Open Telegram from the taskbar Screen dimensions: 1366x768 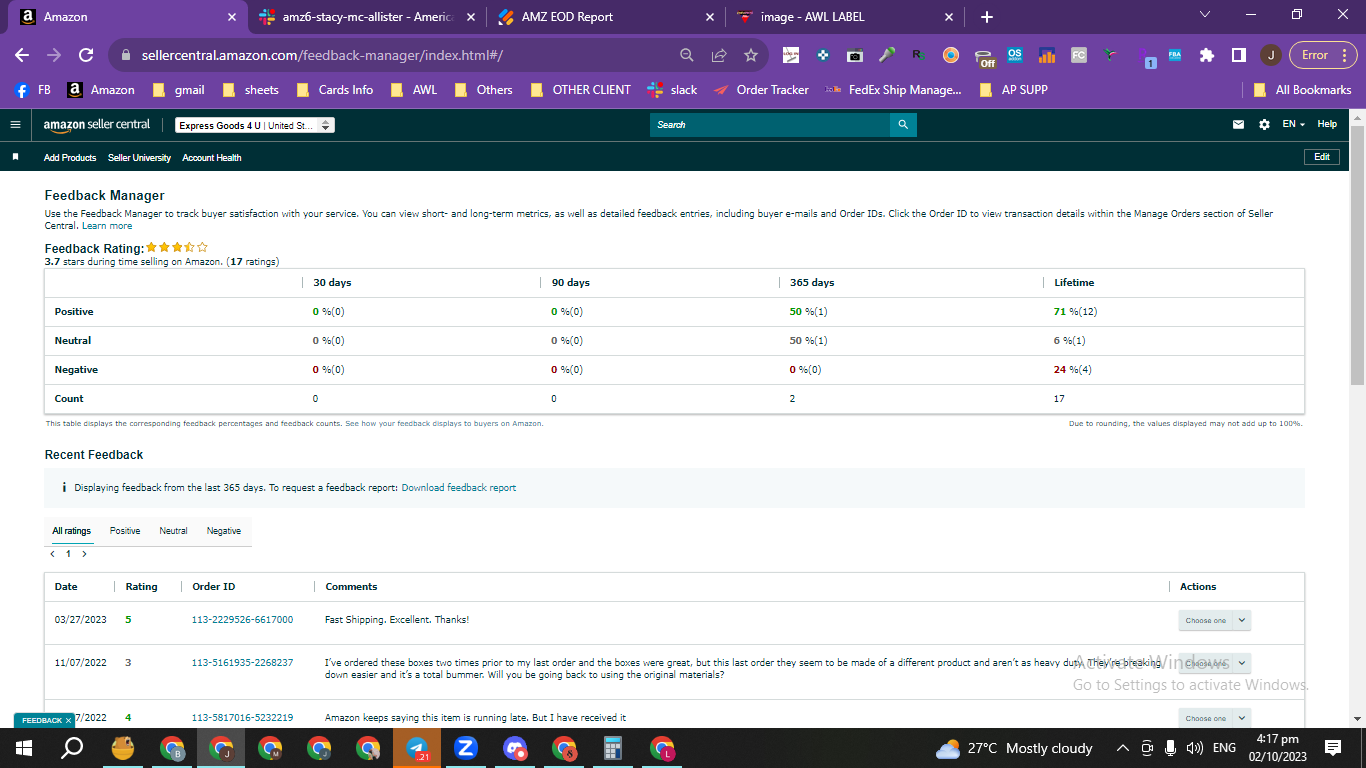417,748
